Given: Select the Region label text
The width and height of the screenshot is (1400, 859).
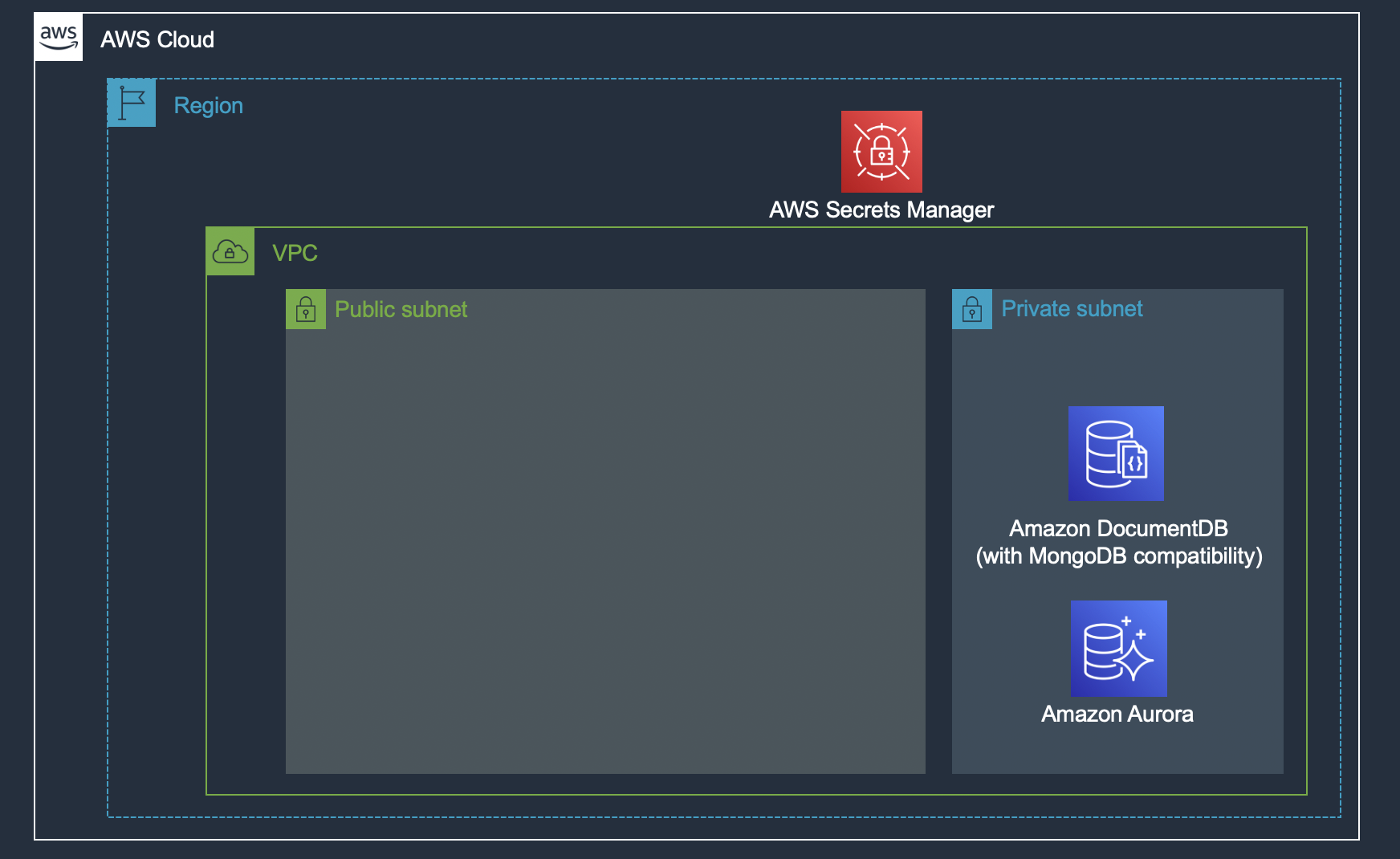Looking at the screenshot, I should [x=209, y=106].
